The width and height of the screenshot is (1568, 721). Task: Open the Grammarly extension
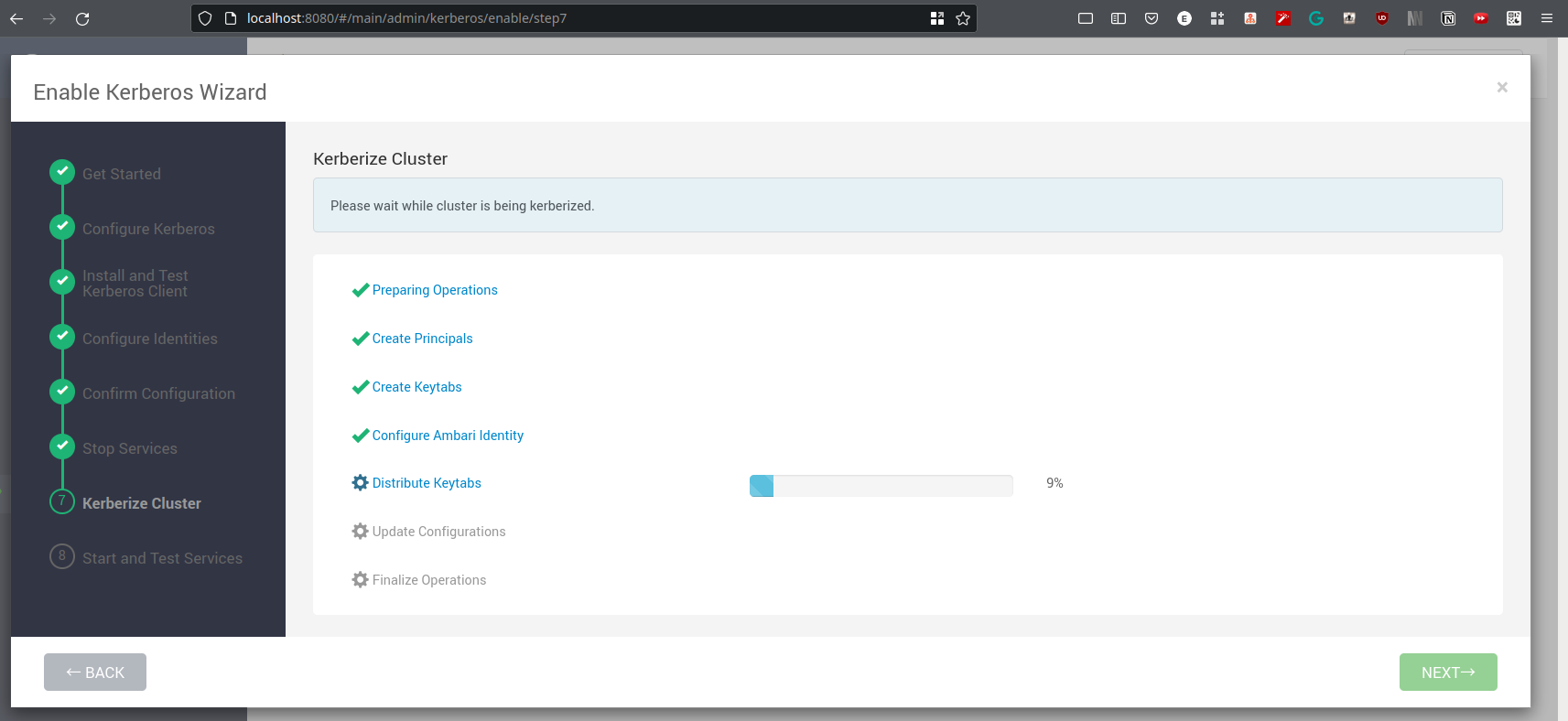click(x=1316, y=18)
